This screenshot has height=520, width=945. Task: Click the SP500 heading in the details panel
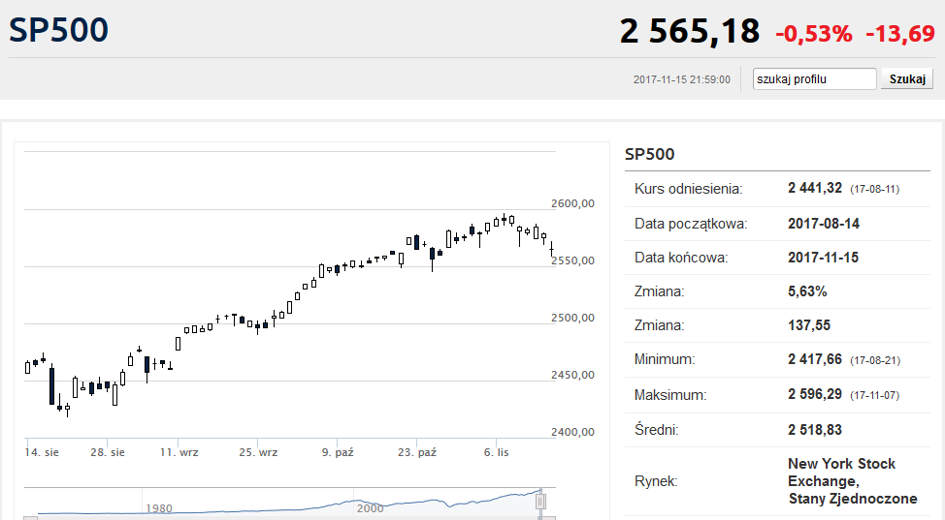[x=649, y=154]
